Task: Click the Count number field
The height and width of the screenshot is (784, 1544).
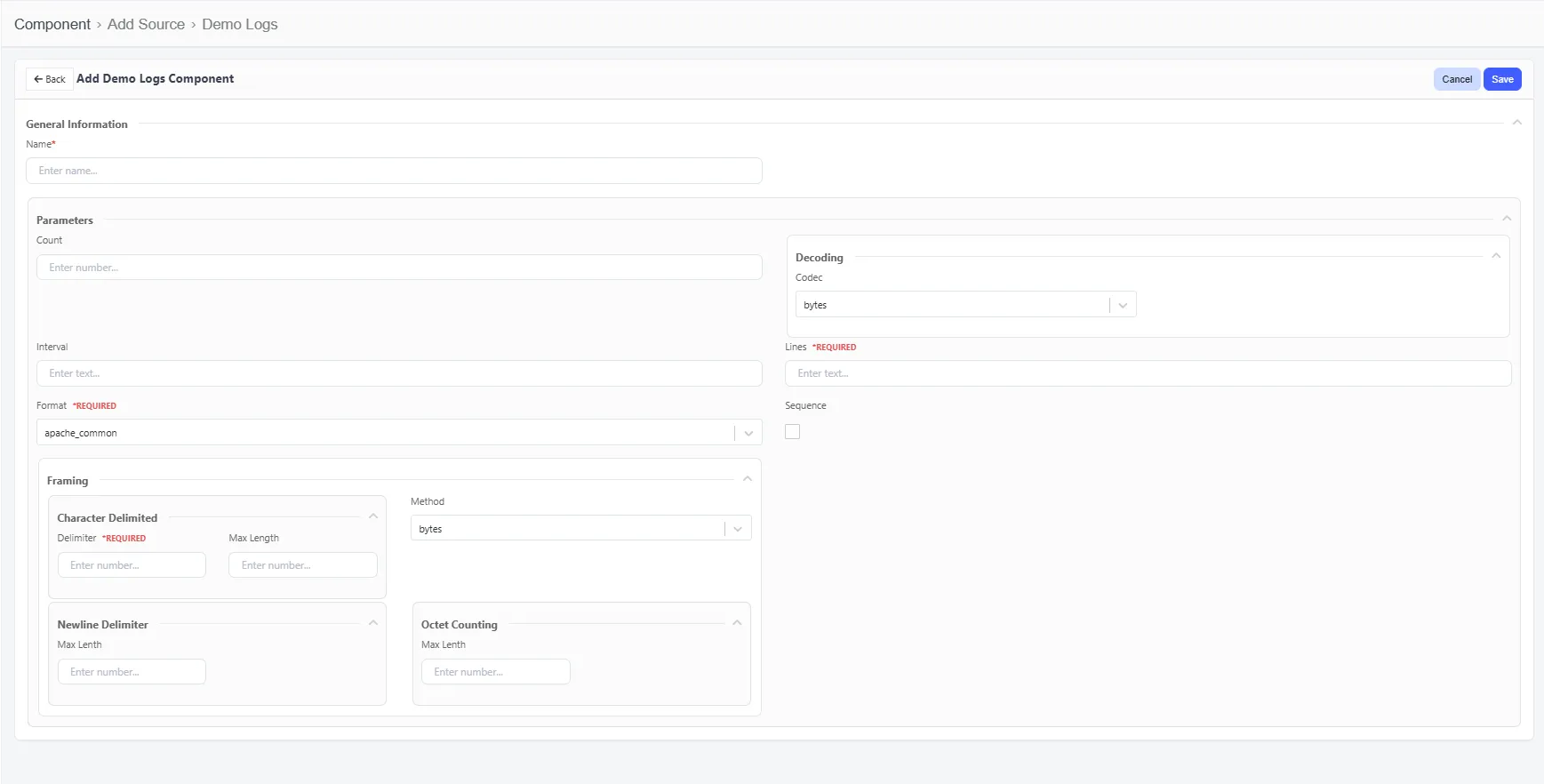Action: coord(399,268)
